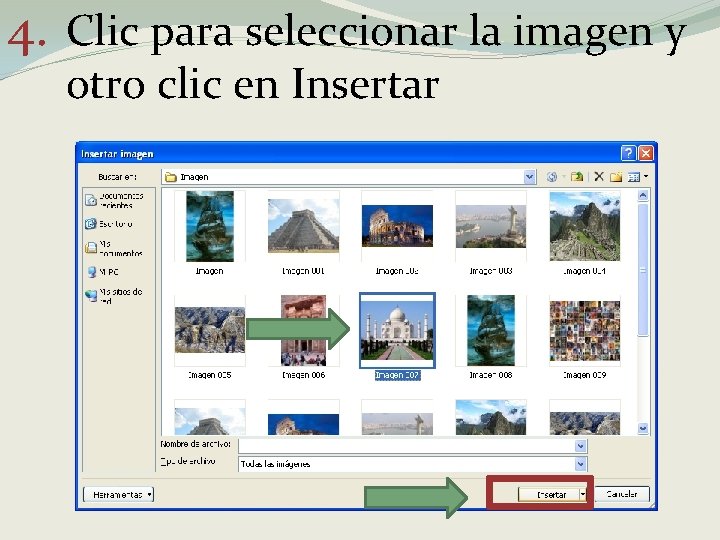Select the partial pyramid thumbnail in bottom row
The image size is (720, 540).
pyautogui.click(x=210, y=421)
